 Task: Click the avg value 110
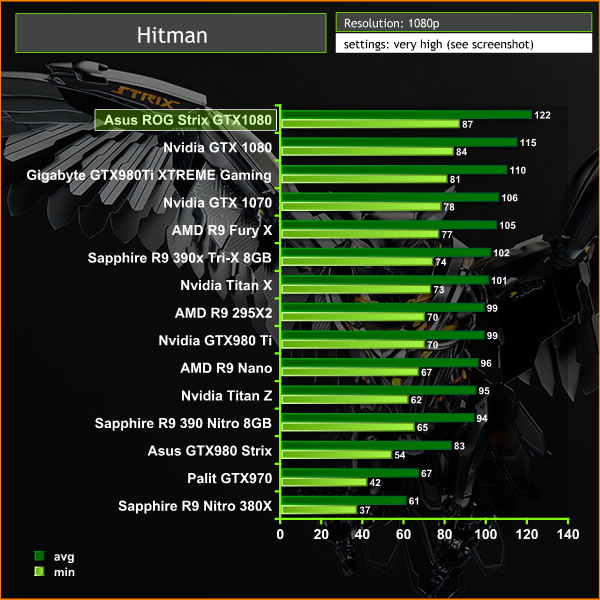[x=518, y=170]
